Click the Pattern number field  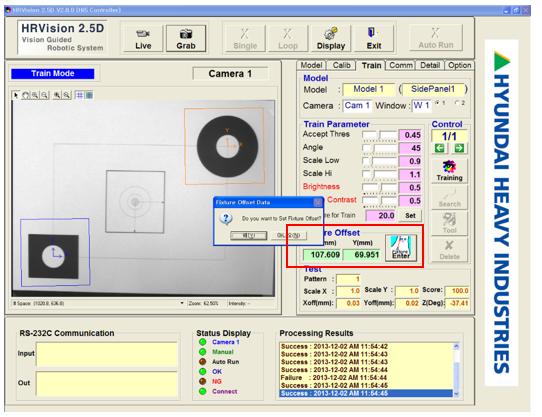[348, 279]
